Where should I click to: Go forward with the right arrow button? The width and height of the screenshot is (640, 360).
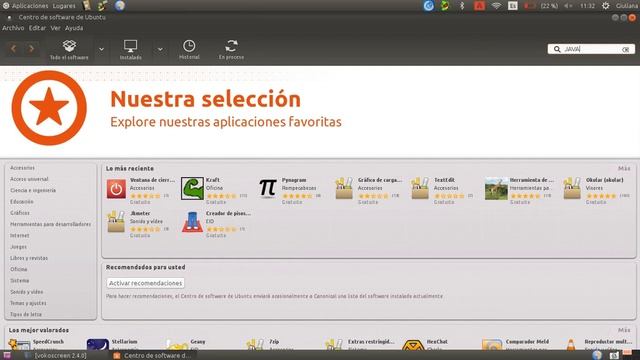tap(31, 49)
